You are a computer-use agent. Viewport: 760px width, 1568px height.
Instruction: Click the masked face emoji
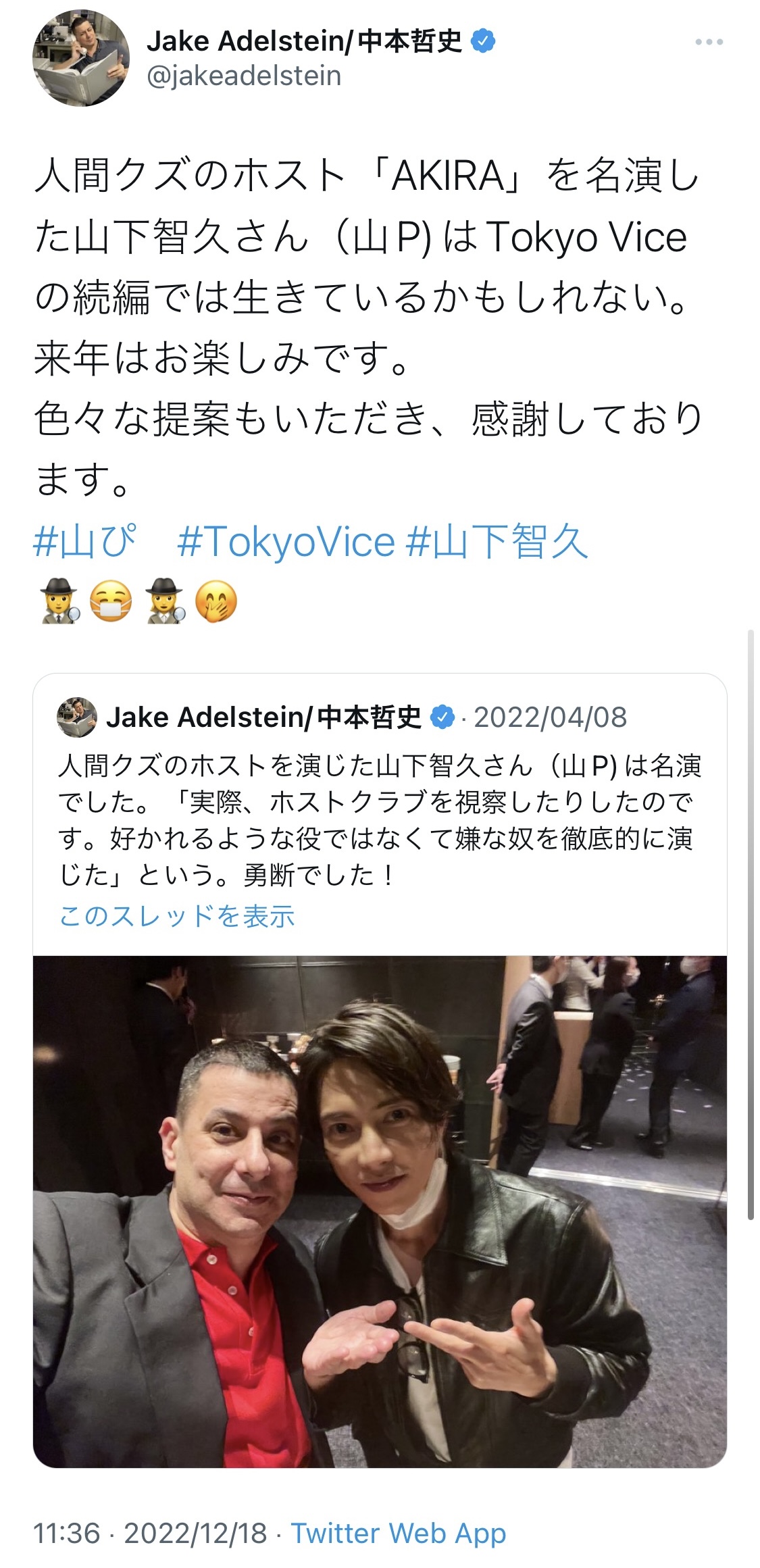[111, 601]
